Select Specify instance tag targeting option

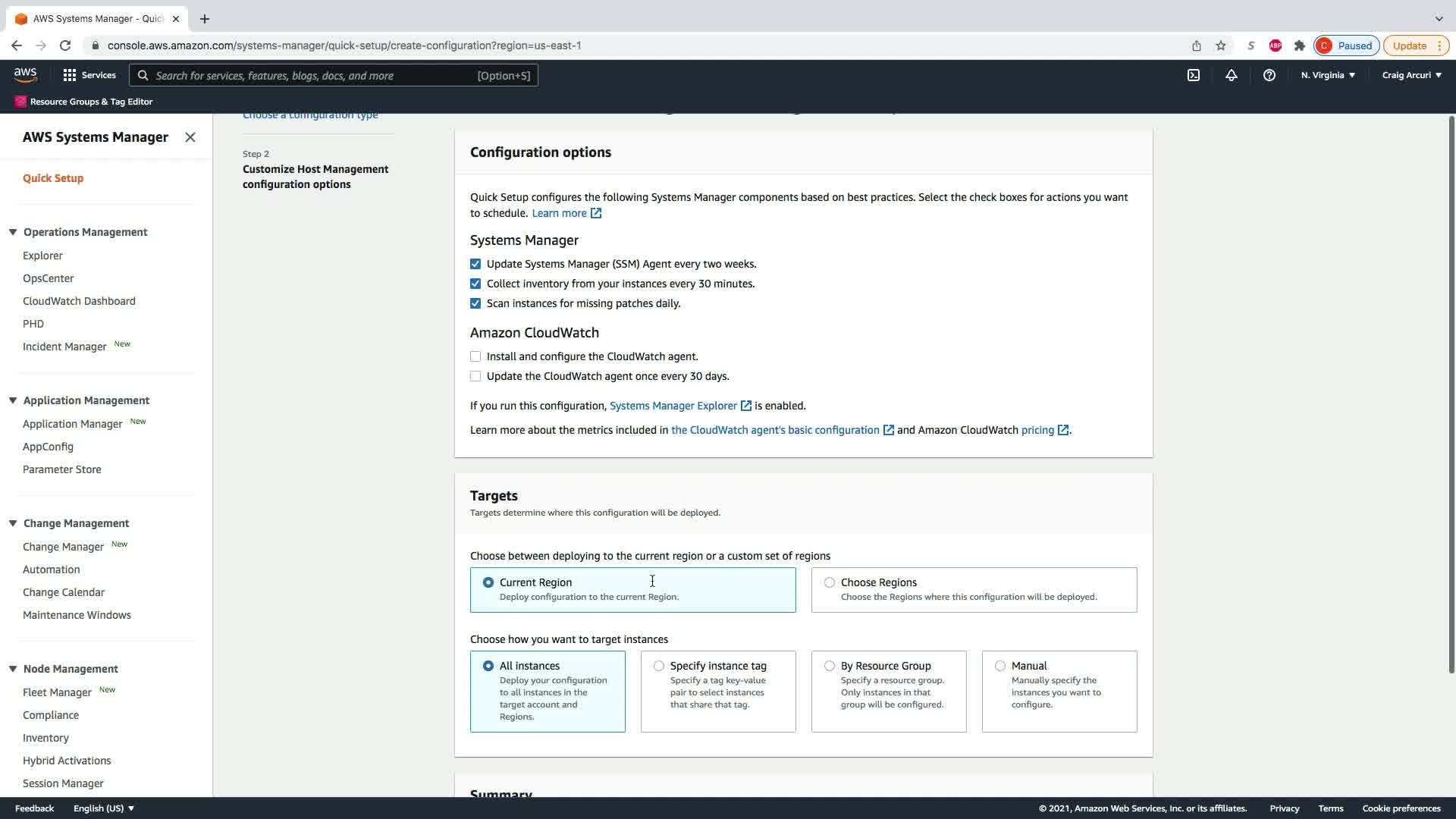point(659,666)
